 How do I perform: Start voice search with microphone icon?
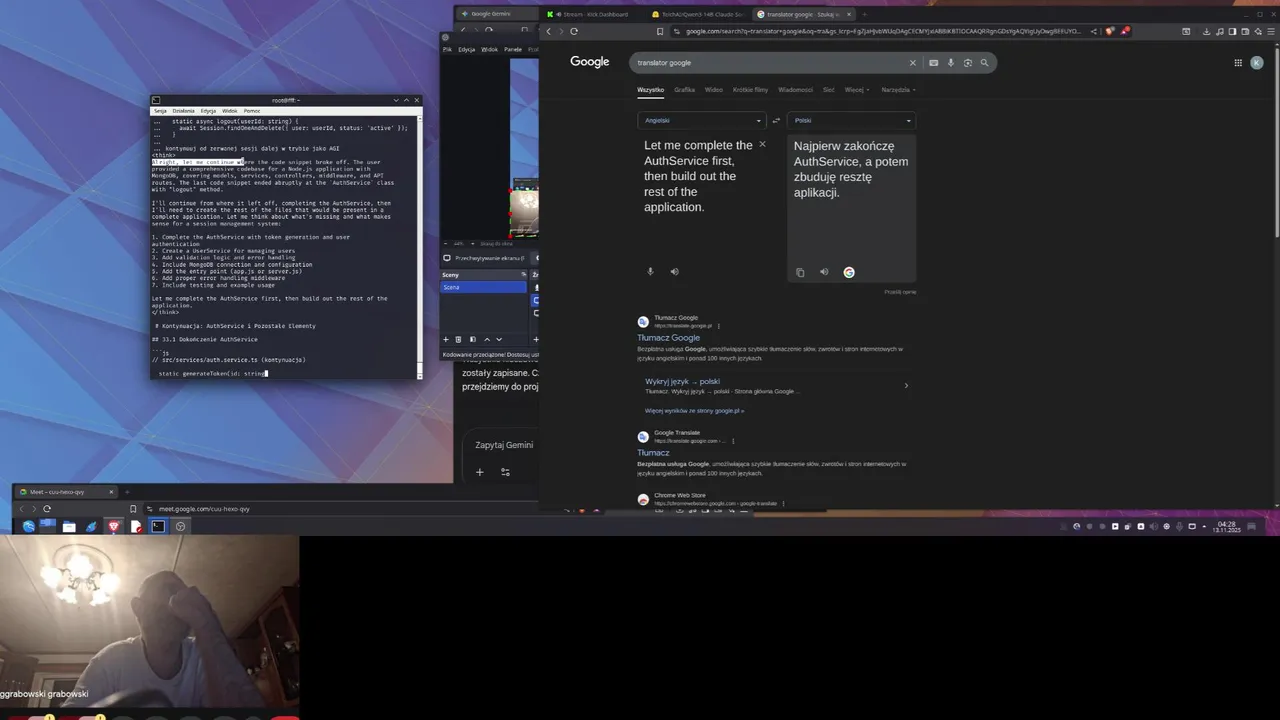click(951, 63)
